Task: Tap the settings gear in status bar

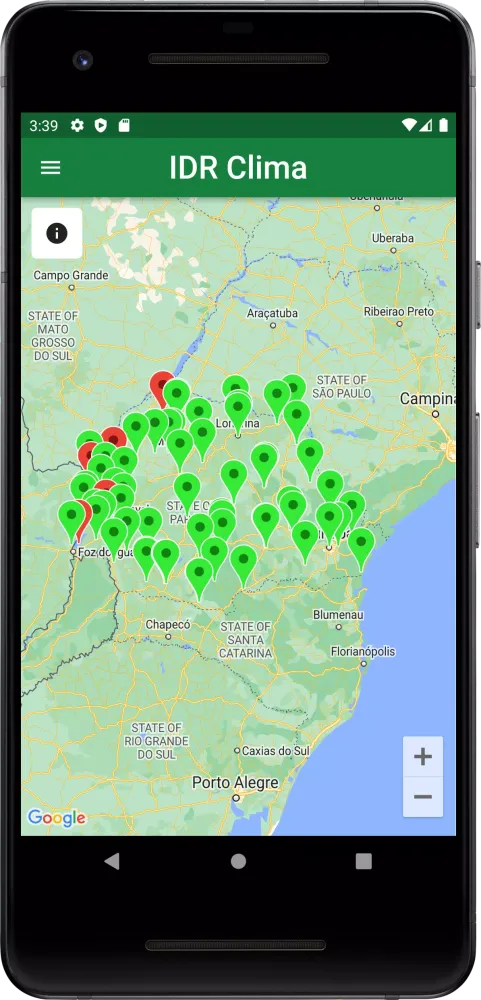Action: click(x=77, y=126)
